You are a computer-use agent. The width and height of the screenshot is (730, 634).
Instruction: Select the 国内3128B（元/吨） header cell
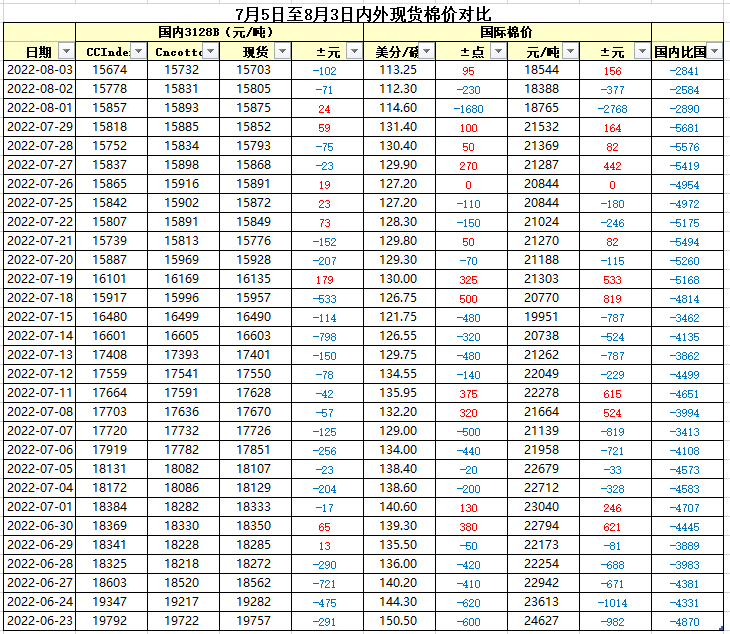point(219,32)
